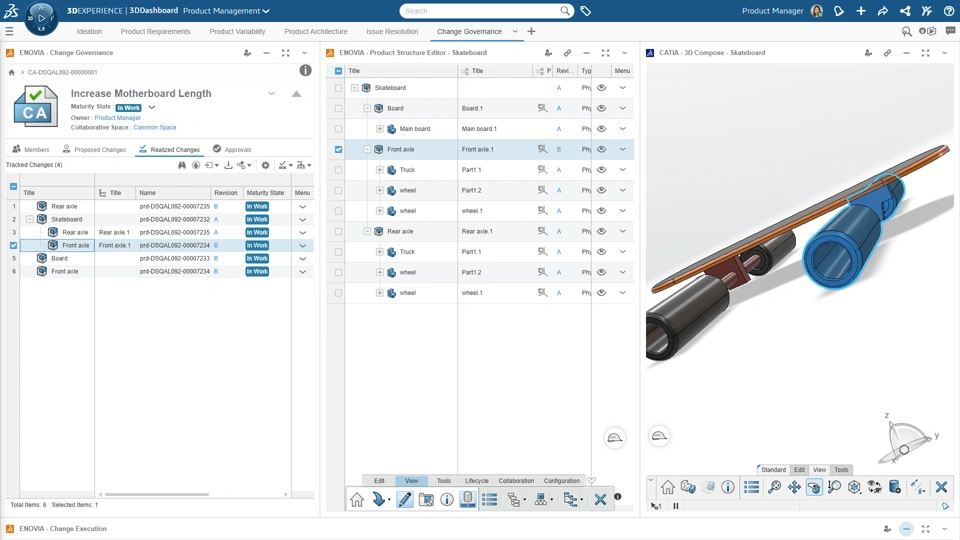This screenshot has width=960, height=540.
Task: Open the add (plus) menu in top bar
Action: coord(861,11)
